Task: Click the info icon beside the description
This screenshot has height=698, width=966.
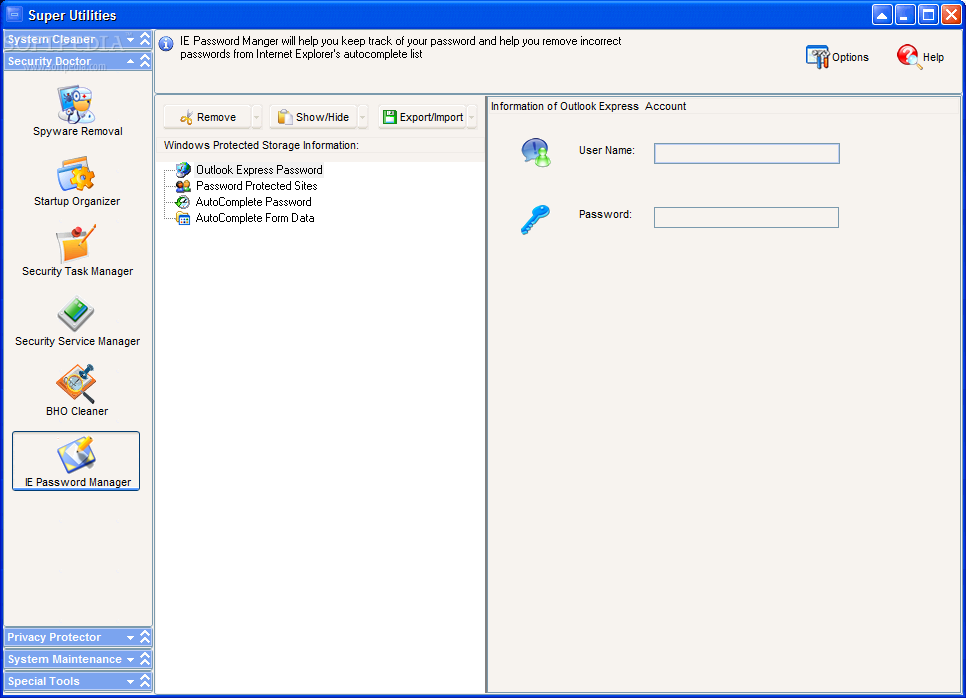Action: pyautogui.click(x=166, y=44)
